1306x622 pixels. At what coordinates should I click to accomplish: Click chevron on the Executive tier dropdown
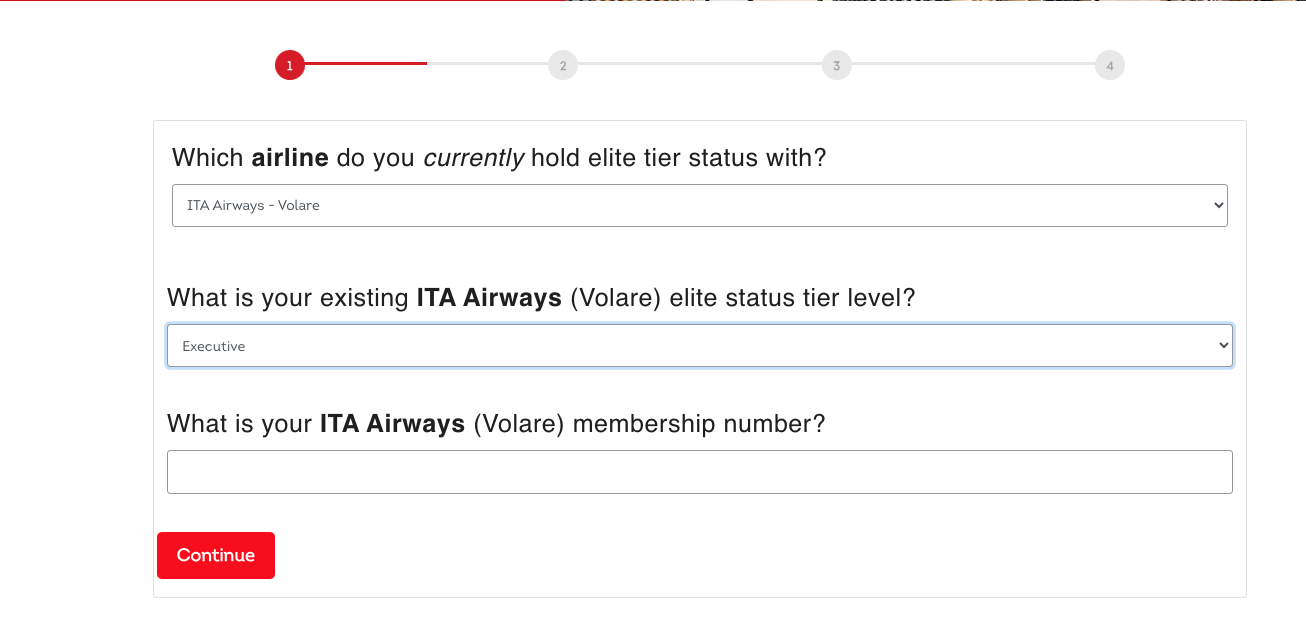click(x=1223, y=346)
